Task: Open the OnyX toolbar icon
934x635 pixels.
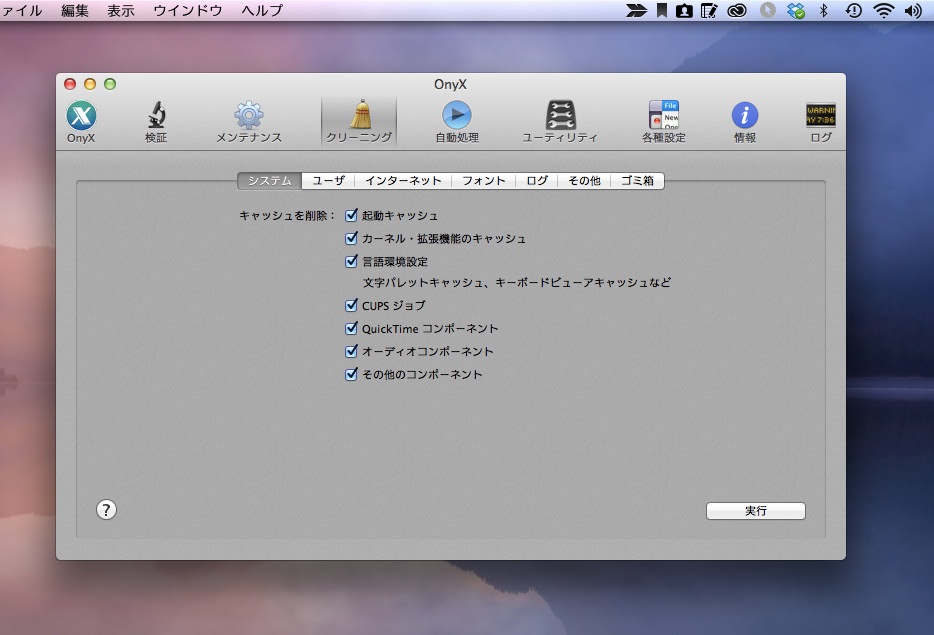Action: pyautogui.click(x=81, y=122)
